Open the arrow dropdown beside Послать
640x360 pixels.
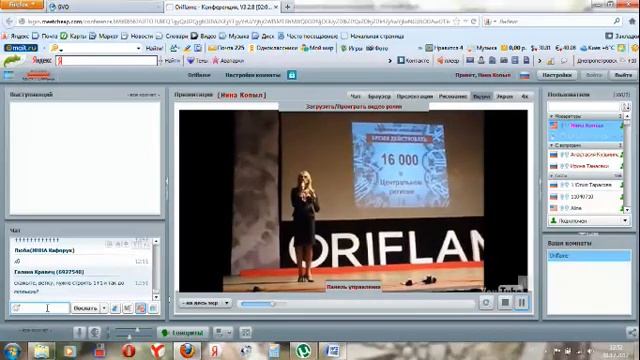pyautogui.click(x=104, y=308)
